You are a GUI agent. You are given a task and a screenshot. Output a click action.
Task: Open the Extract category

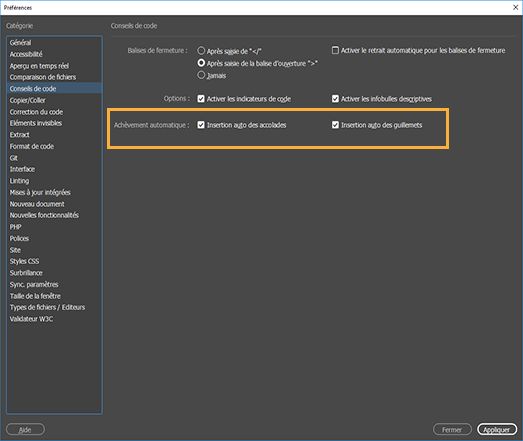(x=54, y=135)
